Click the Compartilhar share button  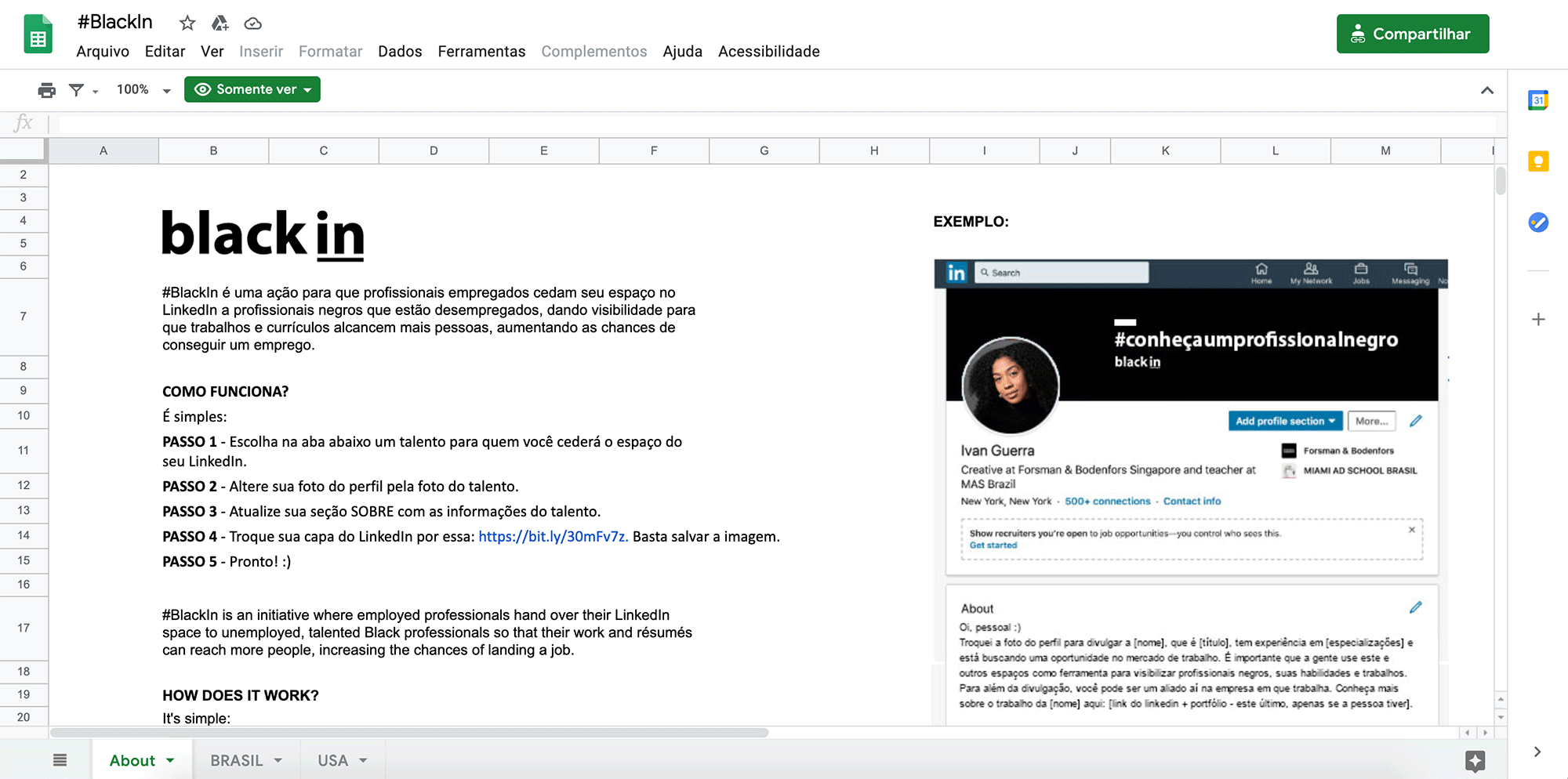click(x=1413, y=34)
